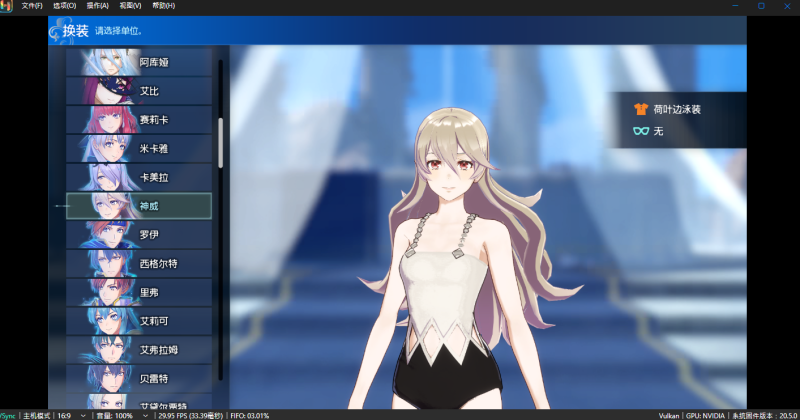
Task: Select the 艾莉可 unit row
Action: tap(139, 321)
